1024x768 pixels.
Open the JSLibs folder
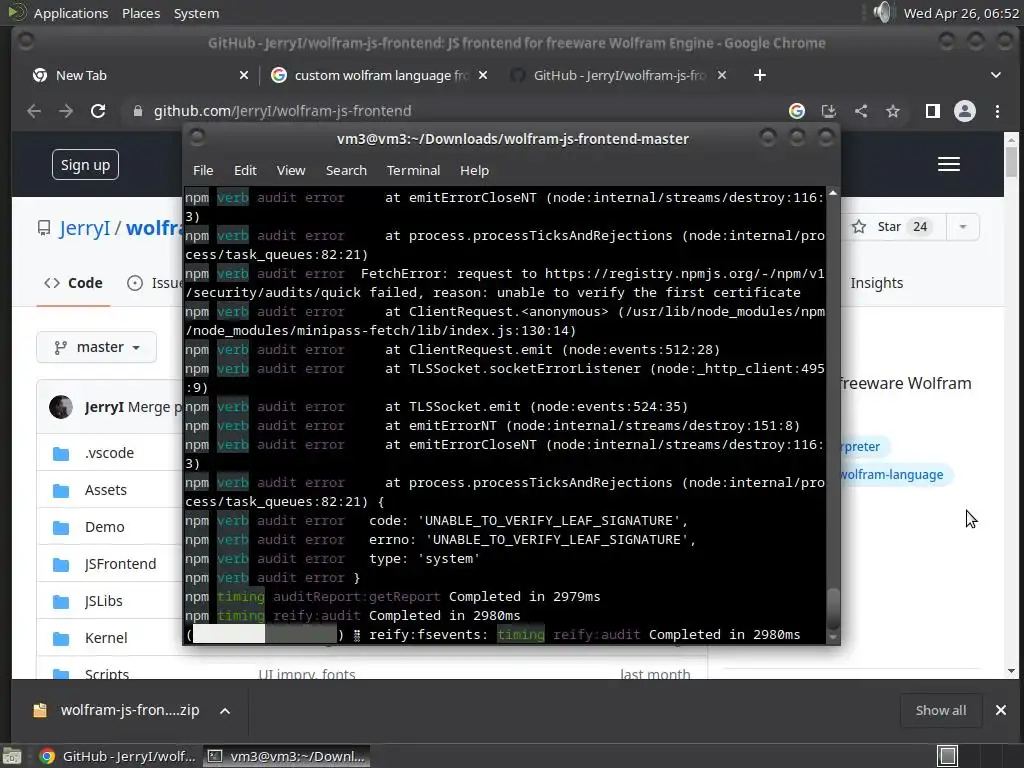103,601
